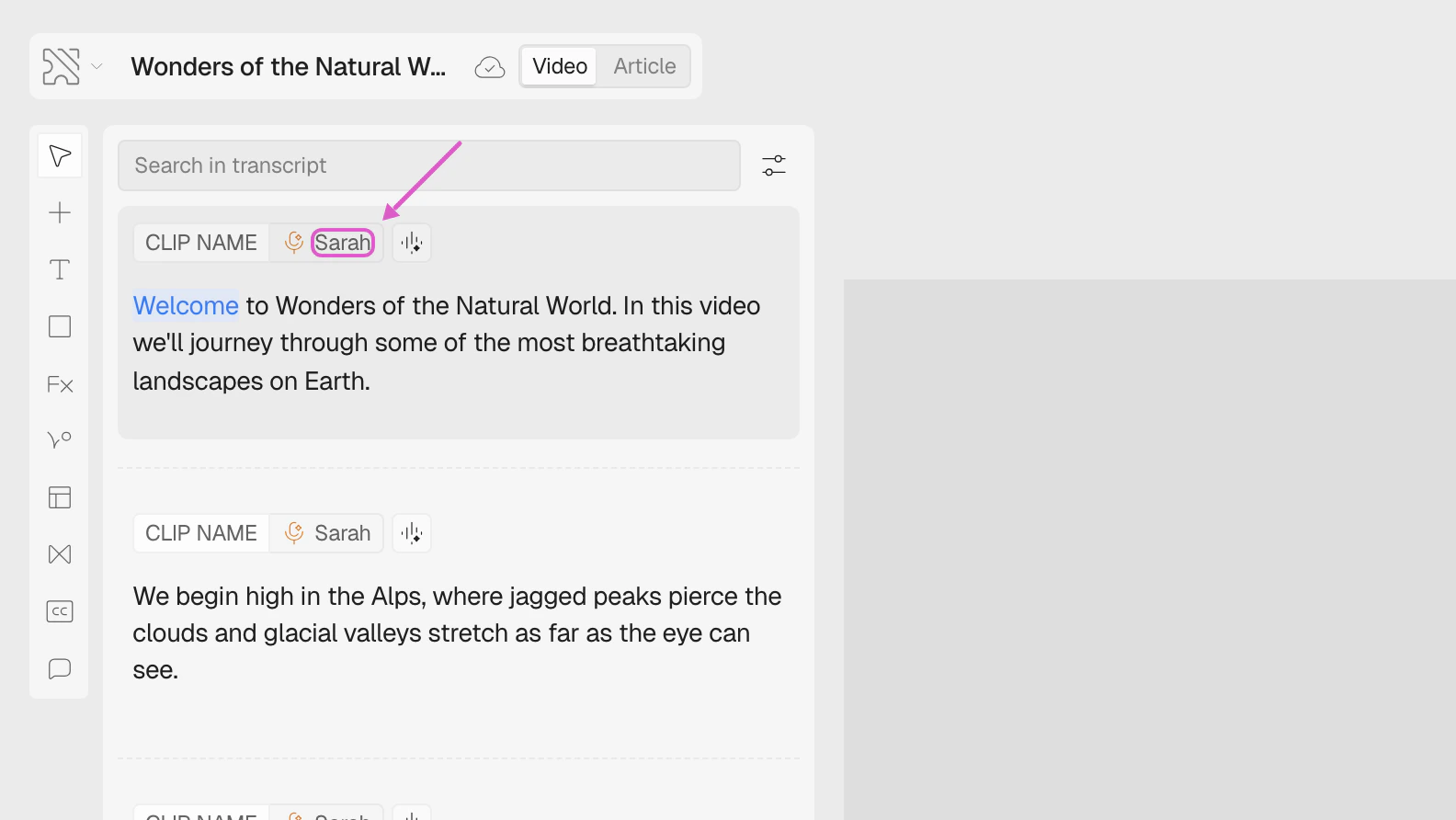Image resolution: width=1456 pixels, height=820 pixels.
Task: Select the arrow pointer tool
Action: click(60, 155)
